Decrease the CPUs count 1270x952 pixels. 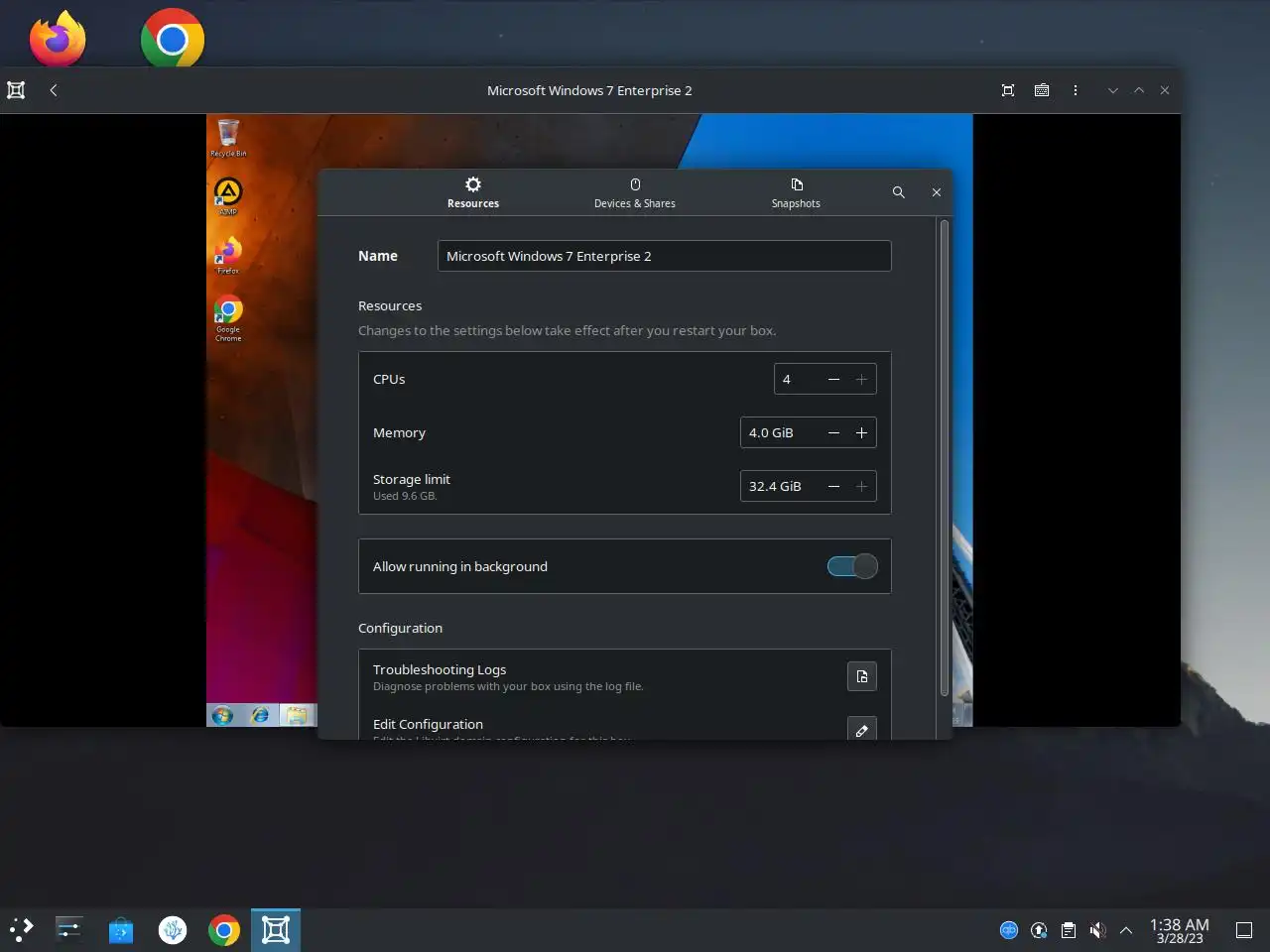(x=833, y=379)
